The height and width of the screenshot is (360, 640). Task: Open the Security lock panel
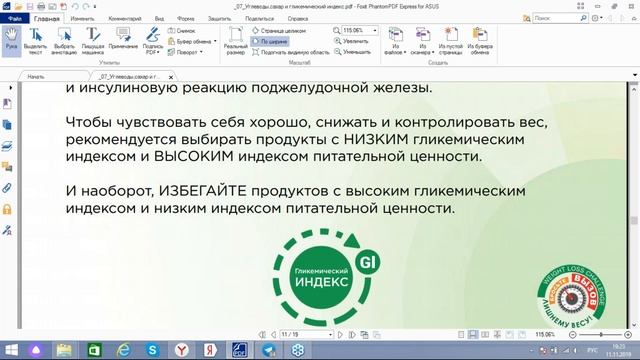[7, 209]
